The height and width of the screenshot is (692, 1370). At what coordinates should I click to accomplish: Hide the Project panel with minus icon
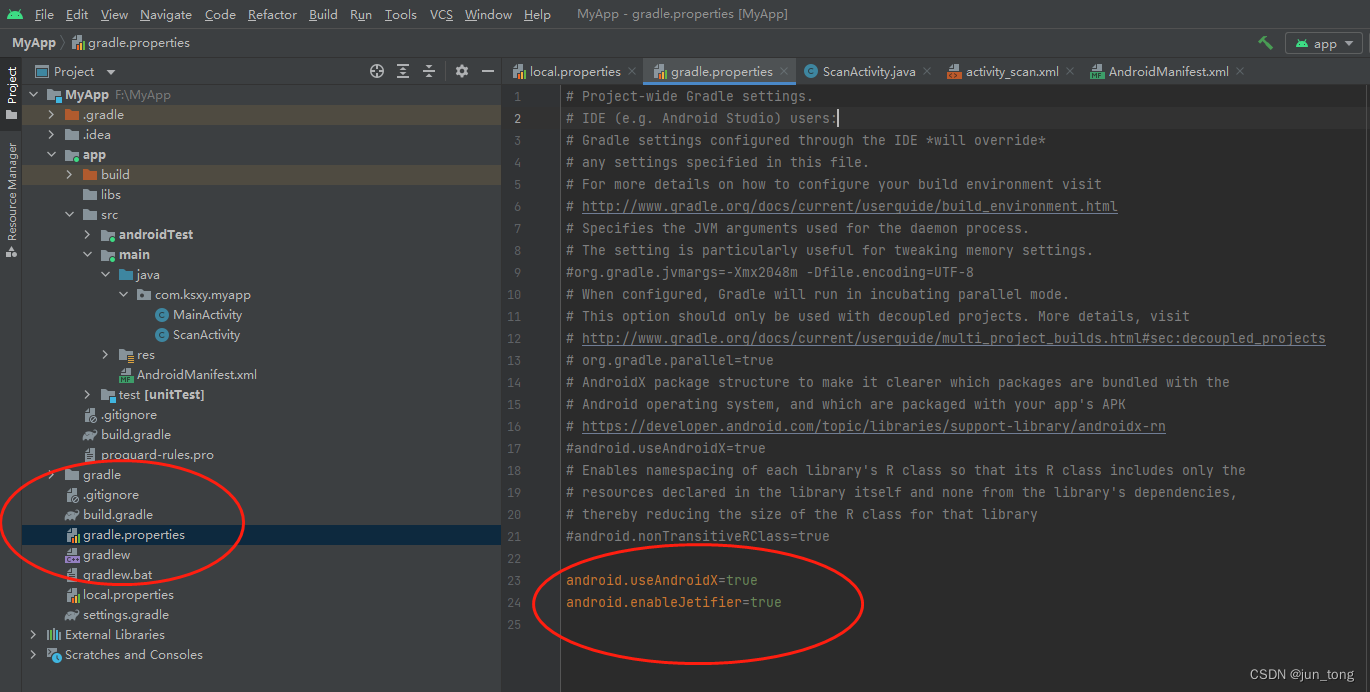(x=488, y=71)
